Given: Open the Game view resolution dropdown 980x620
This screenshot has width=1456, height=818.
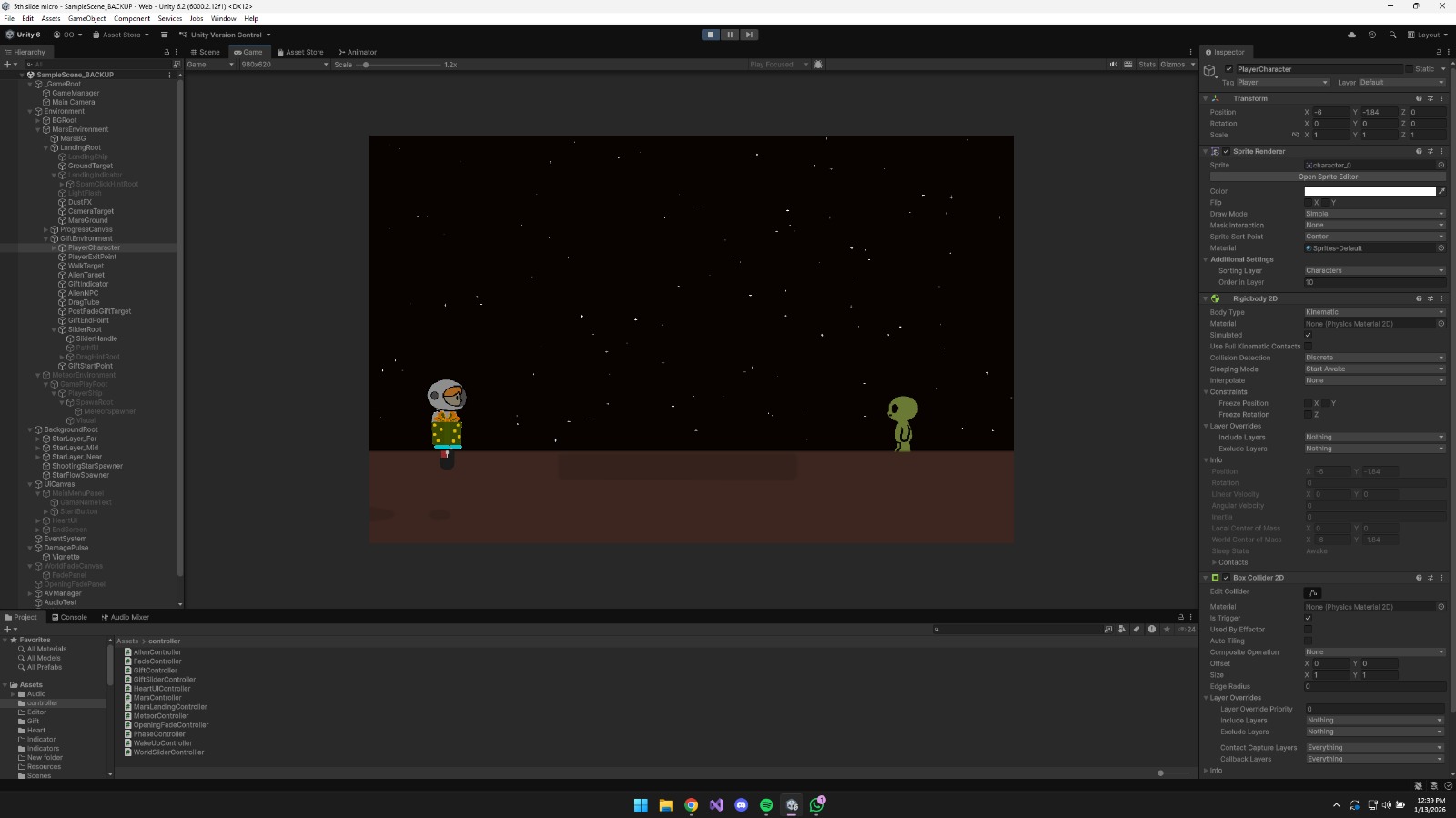Looking at the screenshot, I should point(283,65).
